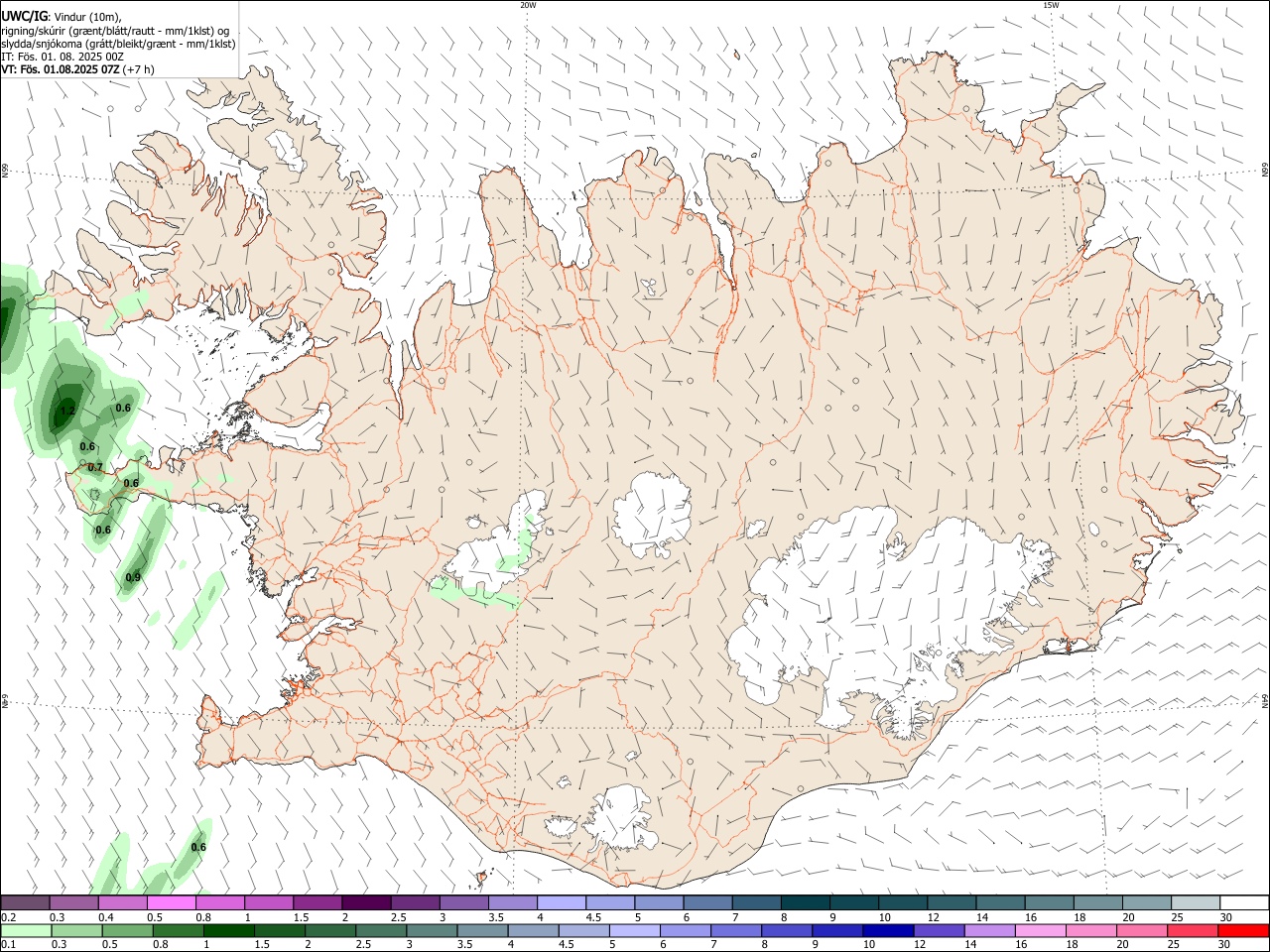Viewport: 1270px width, 952px height.
Task: Pick the pale pink 16 swatch in lower legend
Action: 1040,930
